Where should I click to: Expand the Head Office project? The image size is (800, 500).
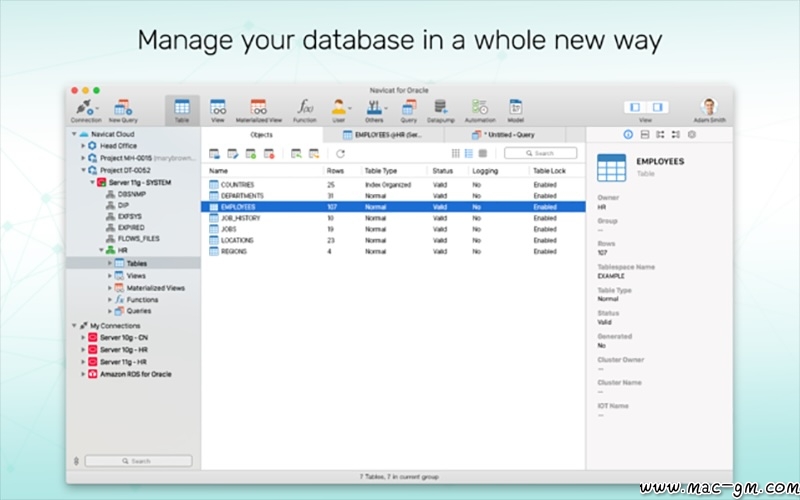click(83, 146)
